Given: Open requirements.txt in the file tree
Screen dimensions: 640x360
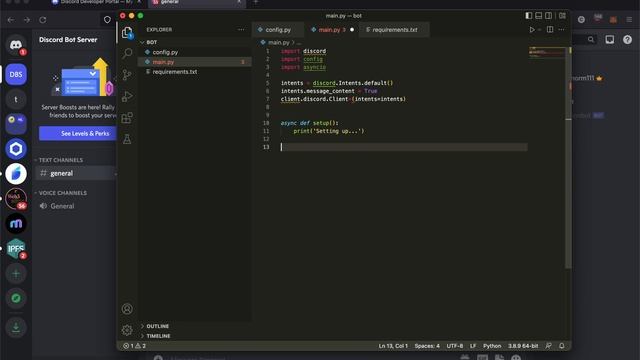Looking at the screenshot, I should (x=175, y=72).
